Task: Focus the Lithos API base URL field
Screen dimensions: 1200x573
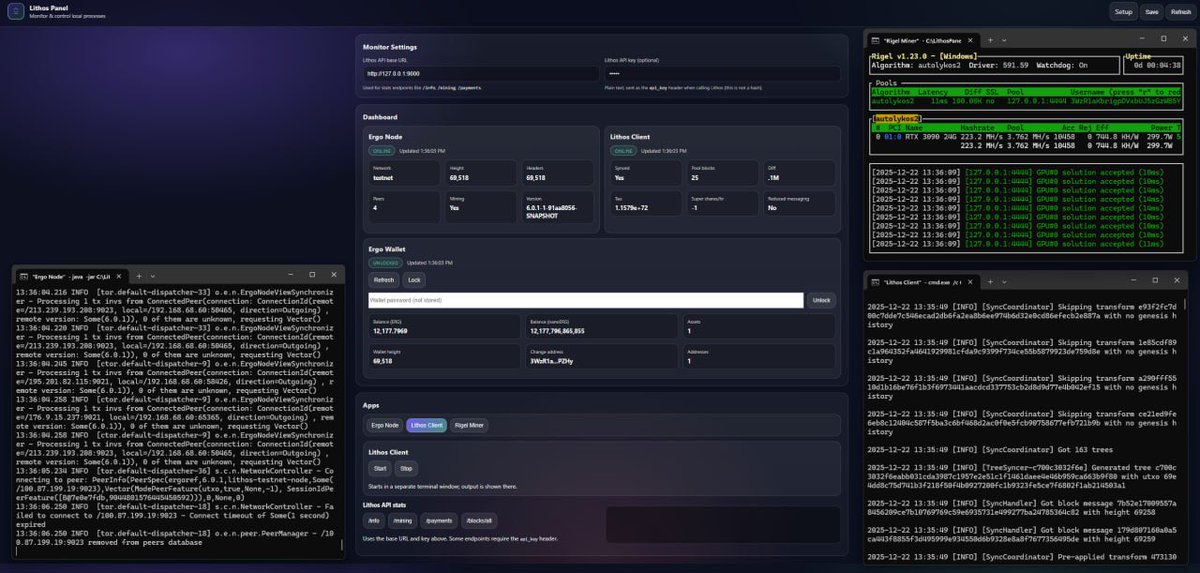Action: pos(479,74)
